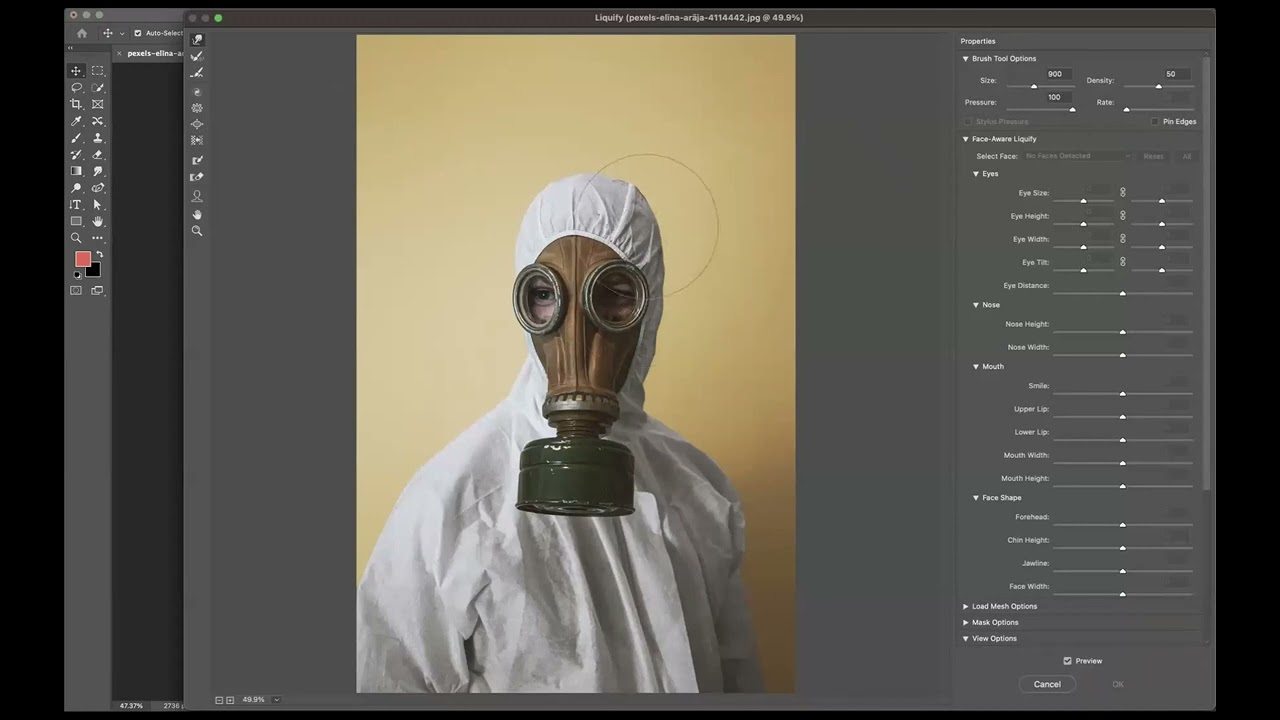Click the Home icon in options bar
Viewport: 1280px width, 720px height.
point(82,33)
